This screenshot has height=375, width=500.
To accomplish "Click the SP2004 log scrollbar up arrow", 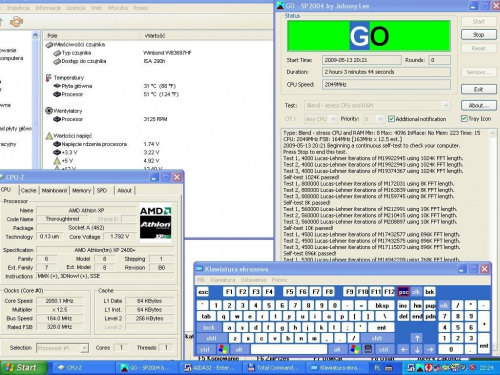I will [492, 133].
